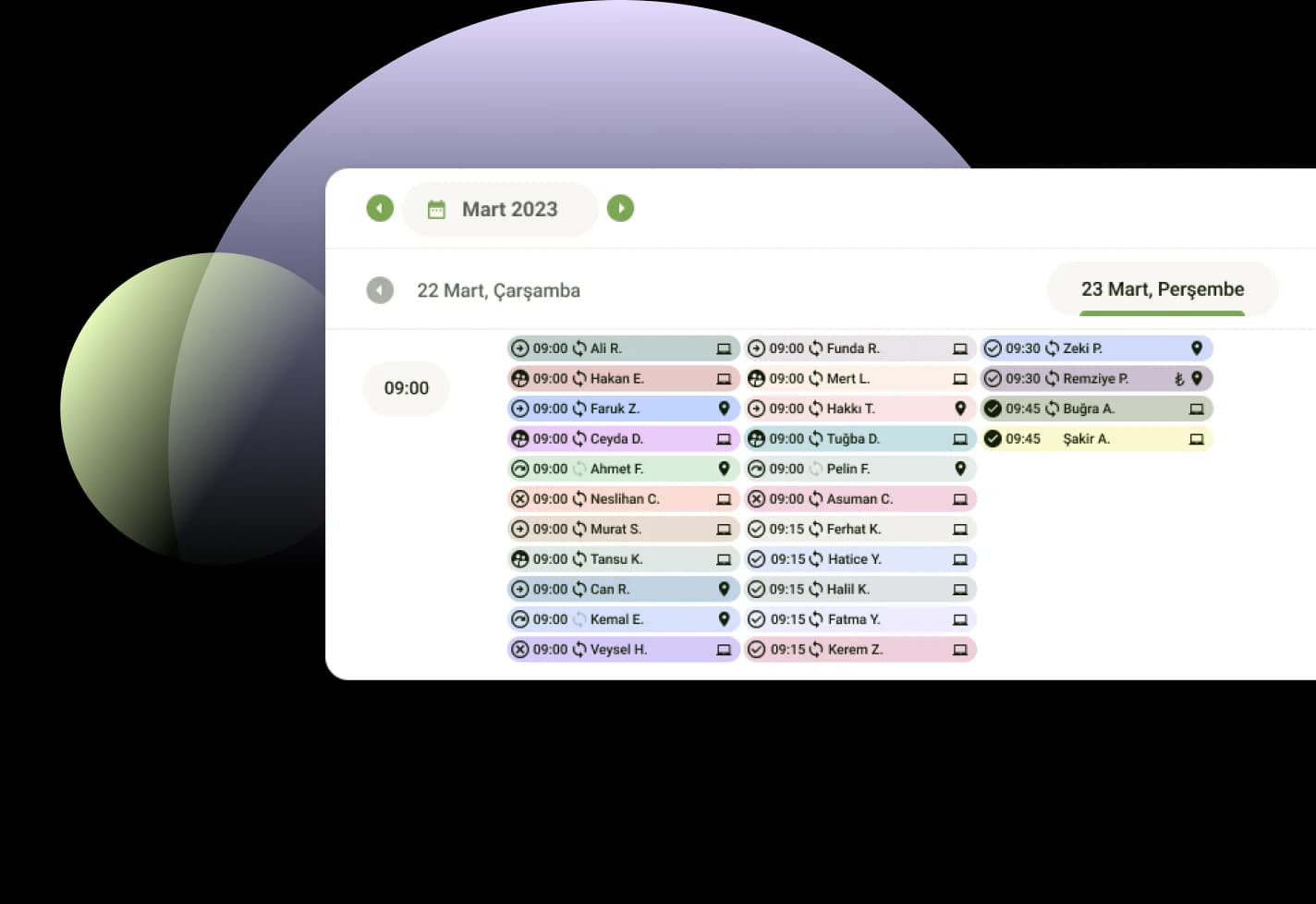Image resolution: width=1316 pixels, height=904 pixels.
Task: Open the Mart 2023 month picker
Action: coord(508,210)
